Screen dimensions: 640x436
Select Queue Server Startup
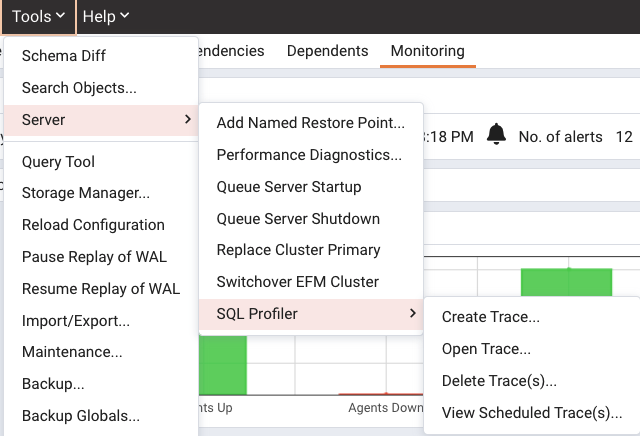tap(311, 187)
